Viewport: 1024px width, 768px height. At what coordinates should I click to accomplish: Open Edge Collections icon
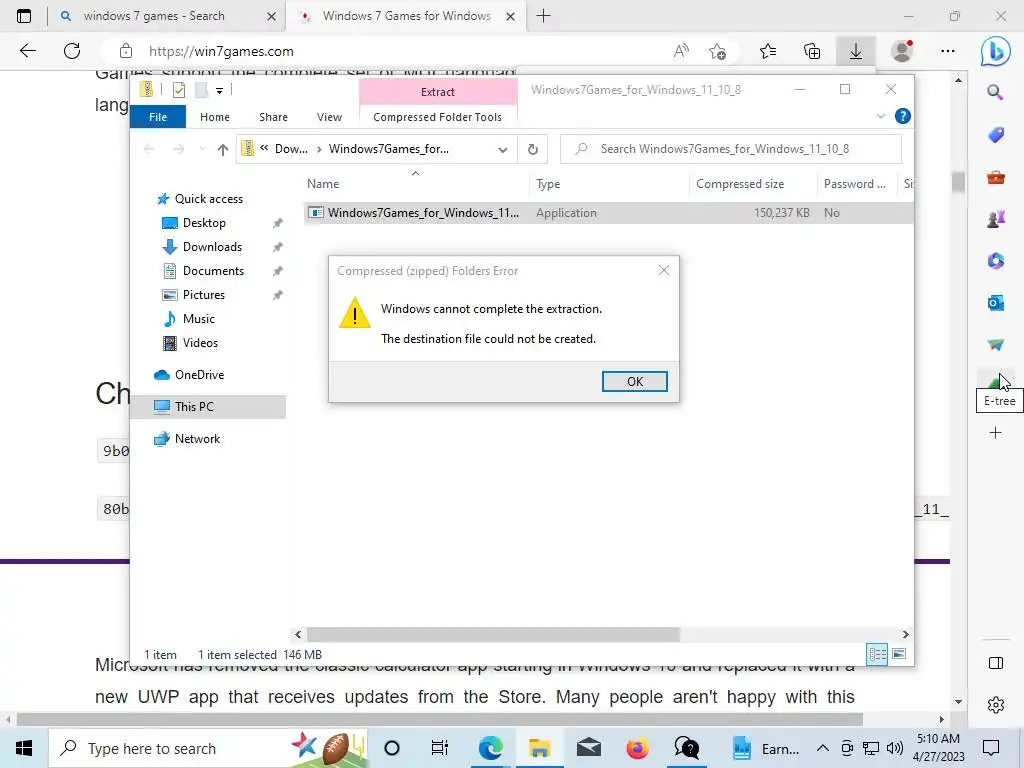tap(812, 51)
